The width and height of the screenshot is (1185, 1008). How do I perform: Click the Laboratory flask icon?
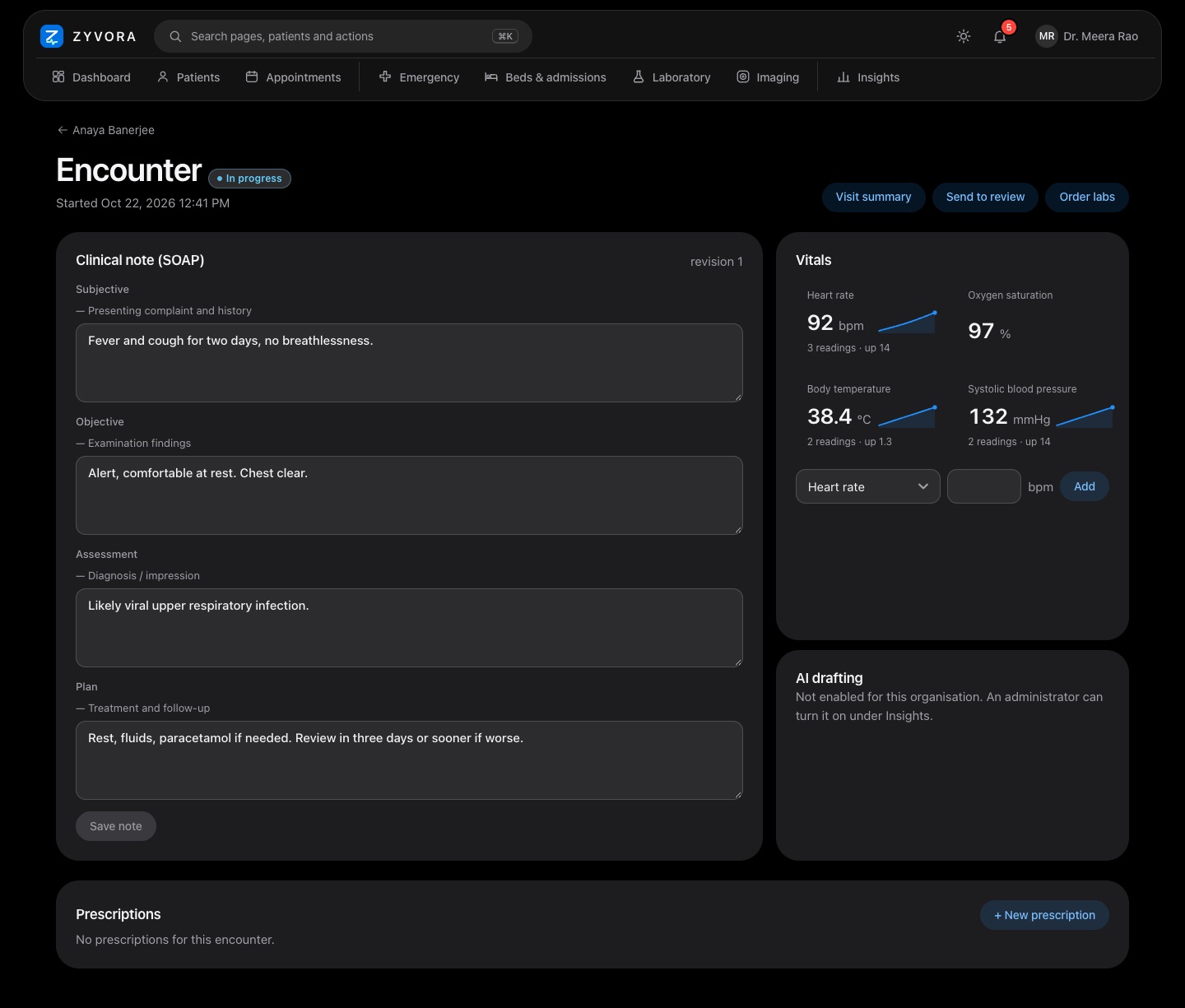639,77
